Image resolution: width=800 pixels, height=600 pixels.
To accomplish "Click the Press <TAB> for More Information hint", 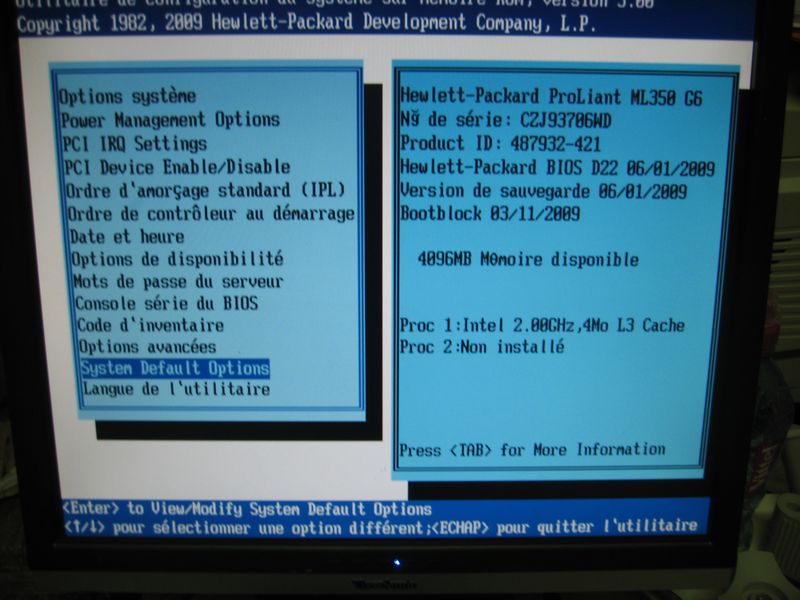I will coord(533,449).
